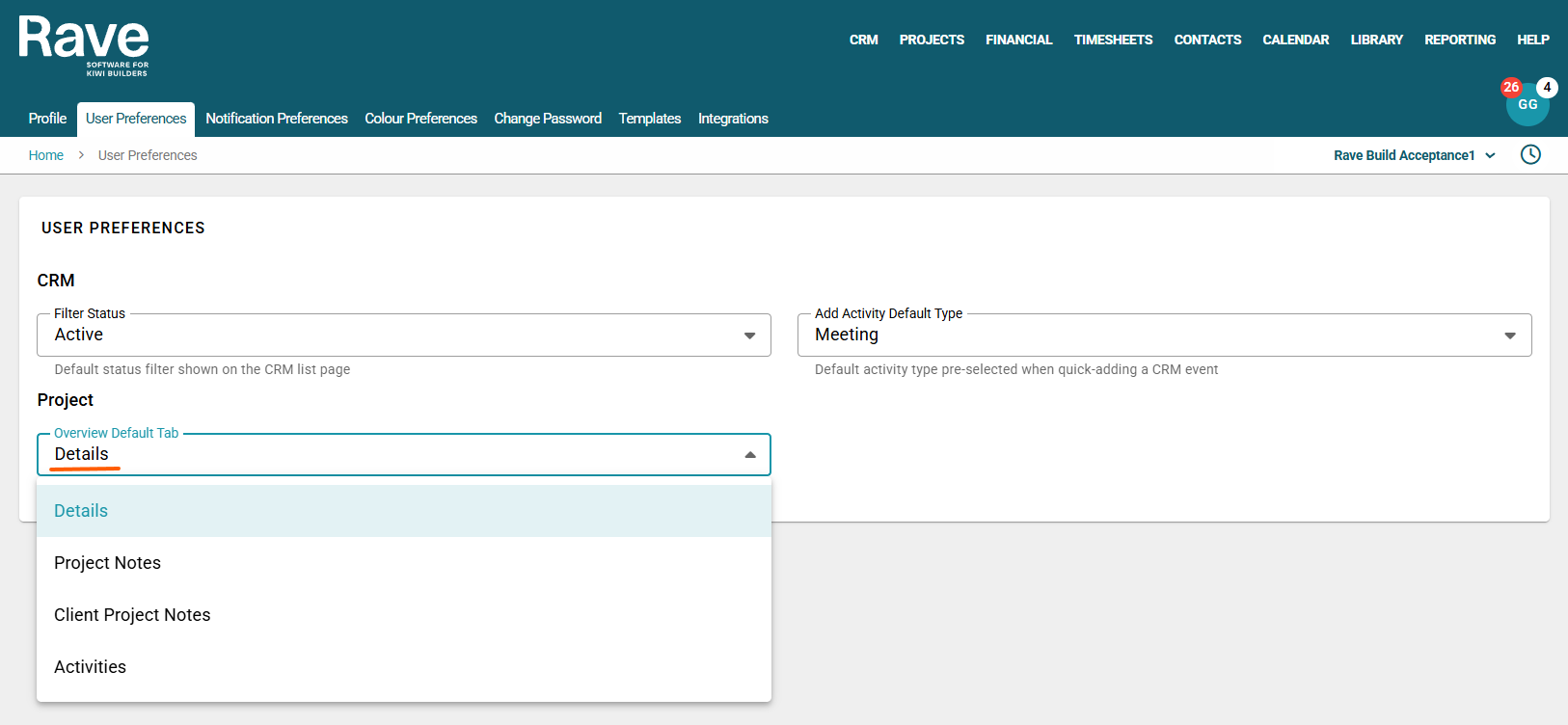Switch to the Profile tab
This screenshot has width=1568, height=725.
point(47,119)
